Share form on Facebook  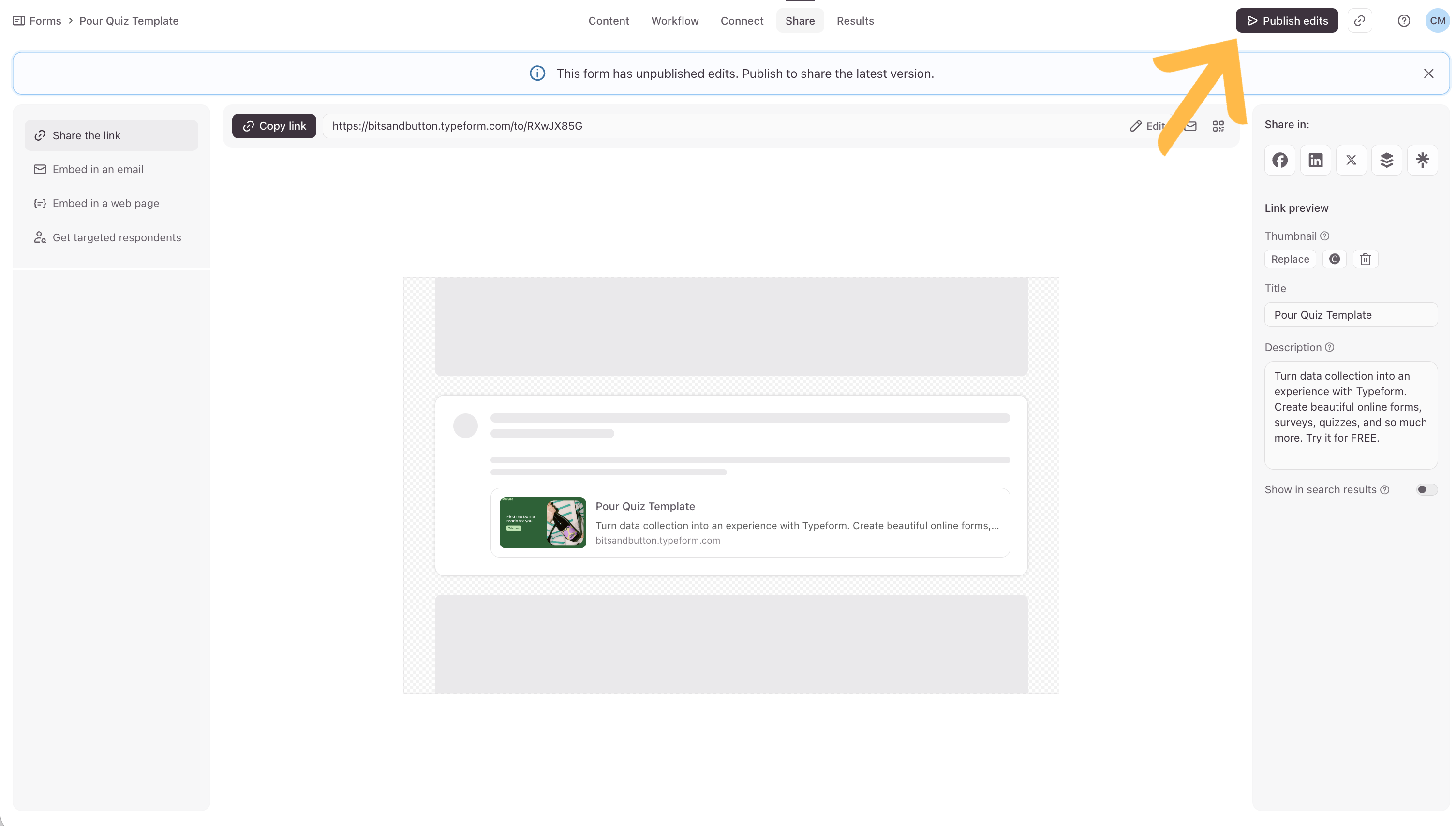click(1279, 160)
